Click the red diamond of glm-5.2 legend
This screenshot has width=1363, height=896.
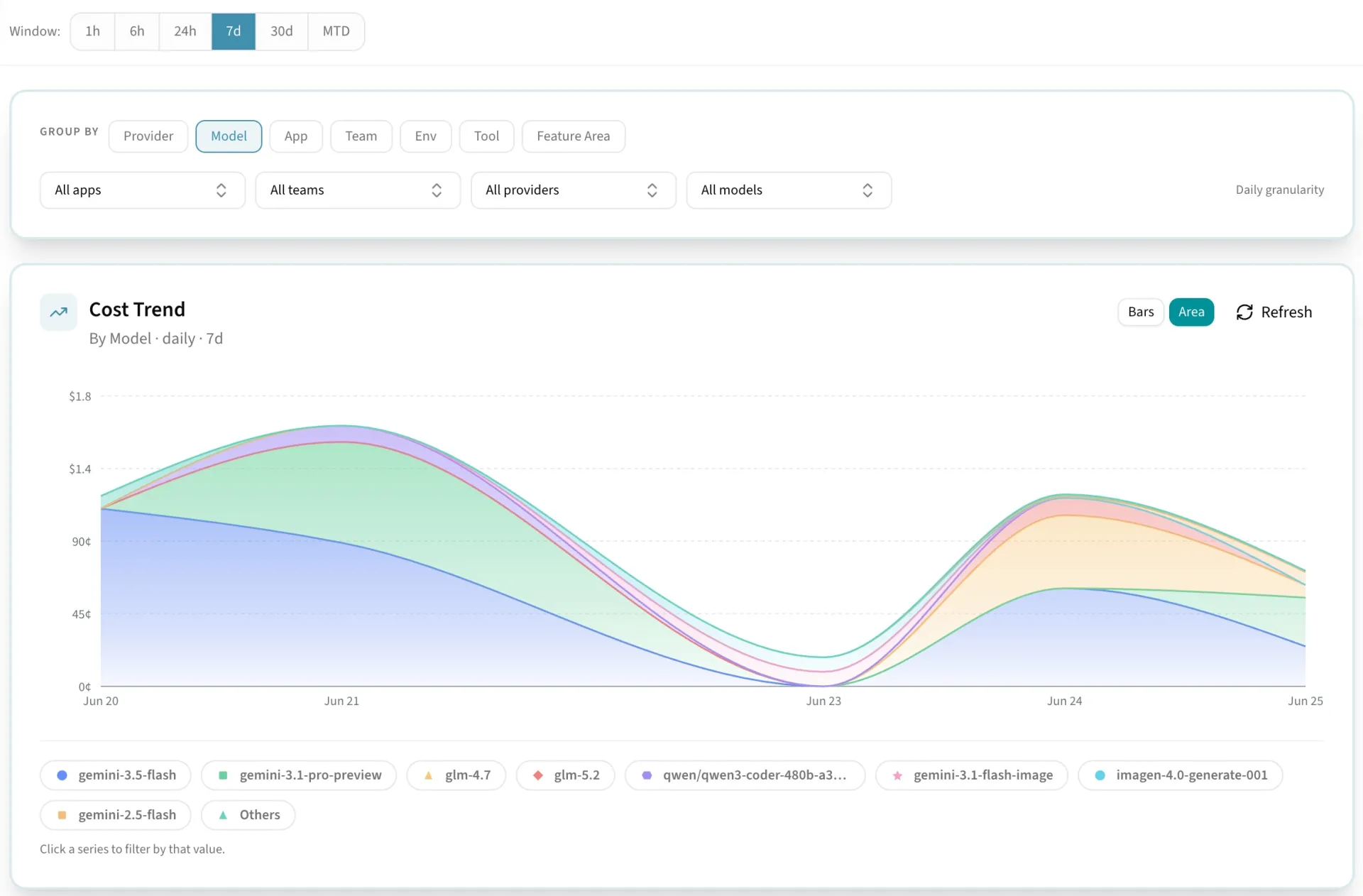pos(537,775)
